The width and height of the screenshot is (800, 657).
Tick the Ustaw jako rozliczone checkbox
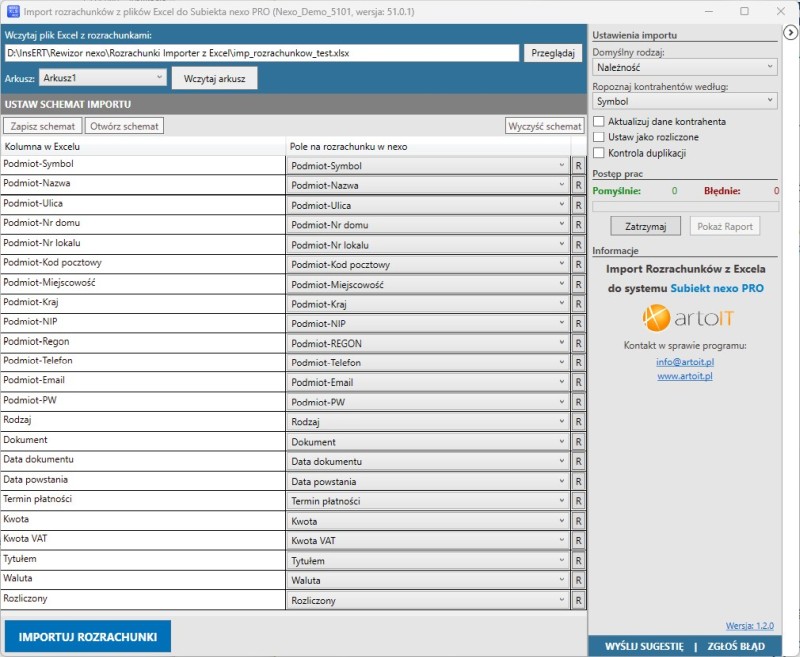pyautogui.click(x=599, y=137)
